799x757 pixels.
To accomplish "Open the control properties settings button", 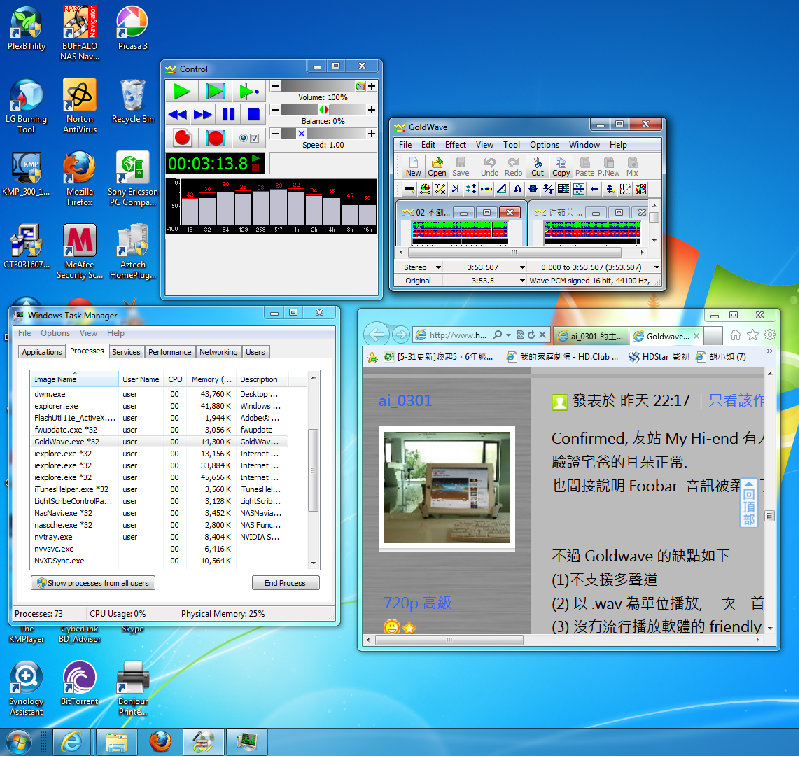I will [x=249, y=138].
